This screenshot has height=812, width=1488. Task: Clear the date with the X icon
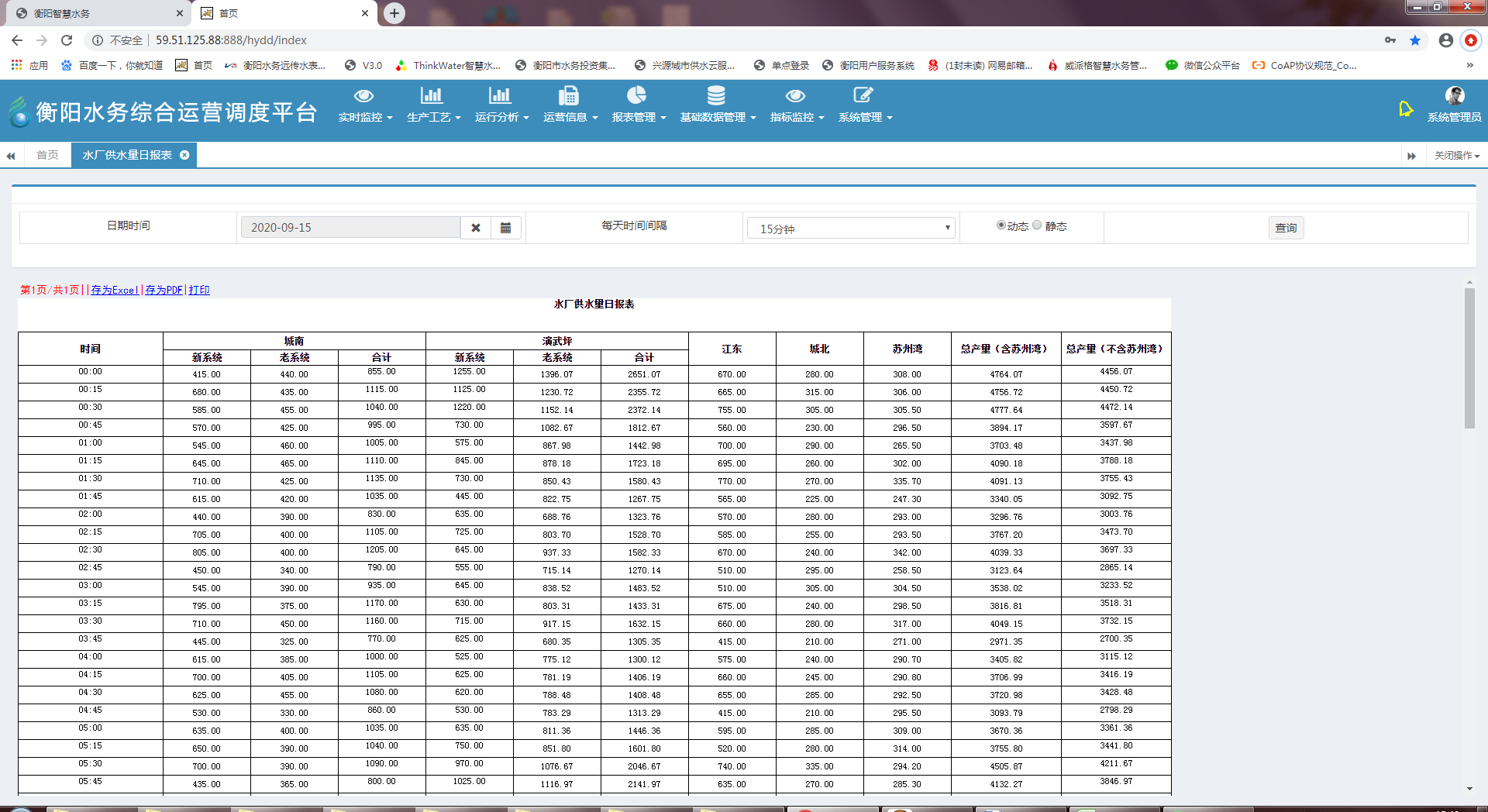click(476, 228)
